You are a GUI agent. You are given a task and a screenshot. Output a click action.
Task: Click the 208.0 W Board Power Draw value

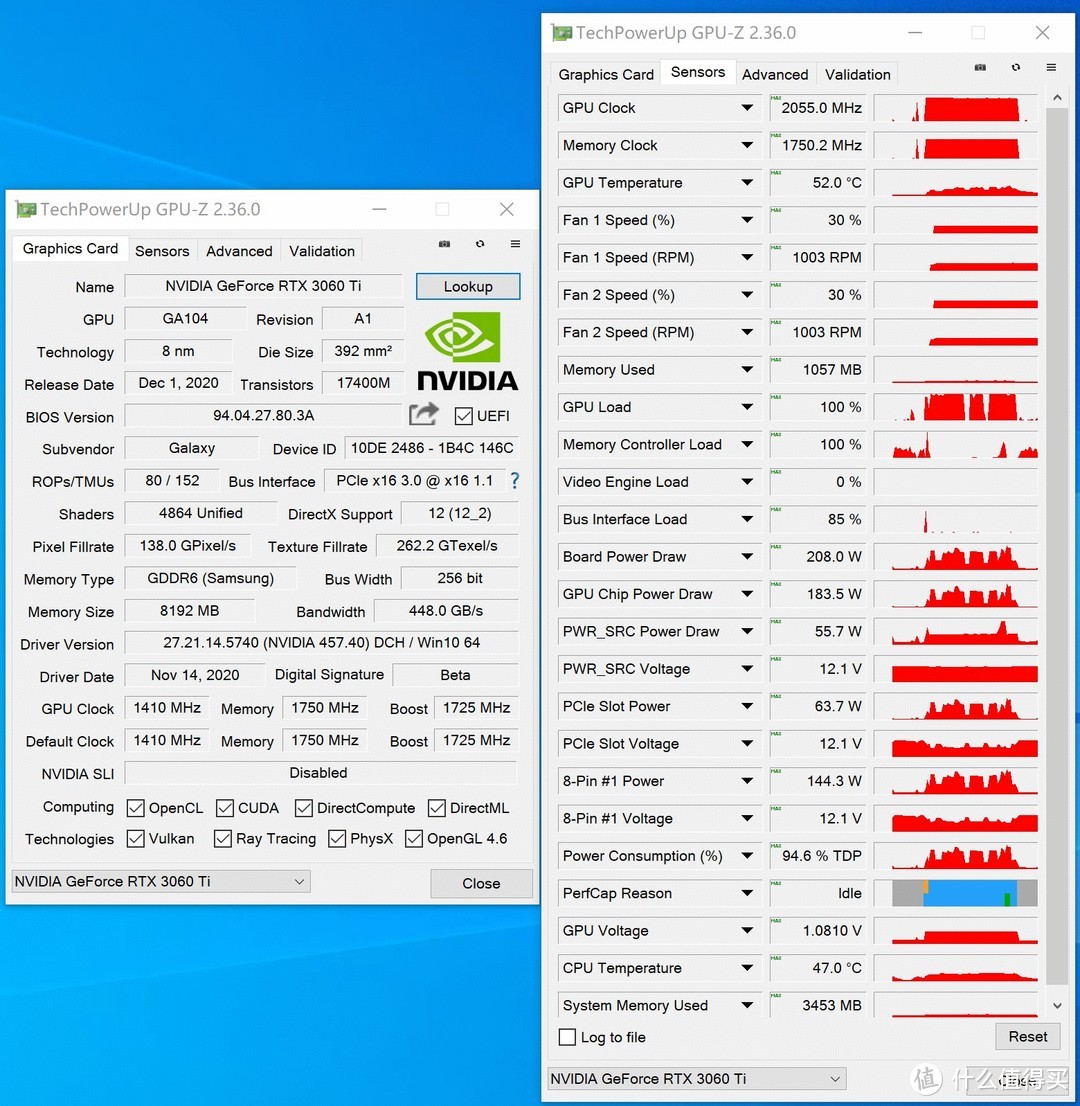pyautogui.click(x=816, y=557)
